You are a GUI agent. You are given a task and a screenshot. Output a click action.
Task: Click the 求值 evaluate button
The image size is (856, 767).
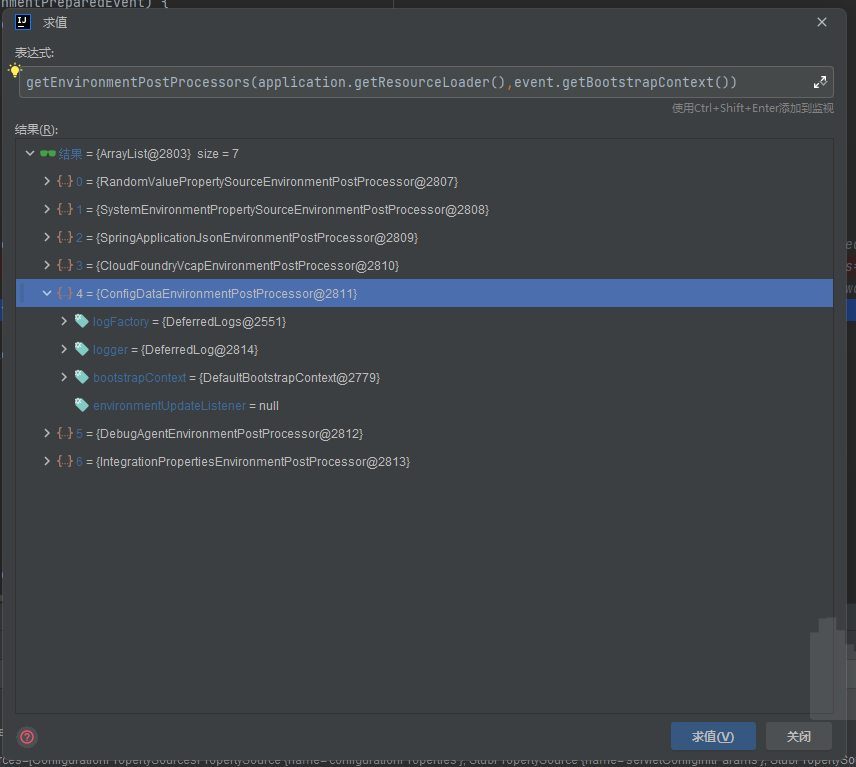pos(713,737)
